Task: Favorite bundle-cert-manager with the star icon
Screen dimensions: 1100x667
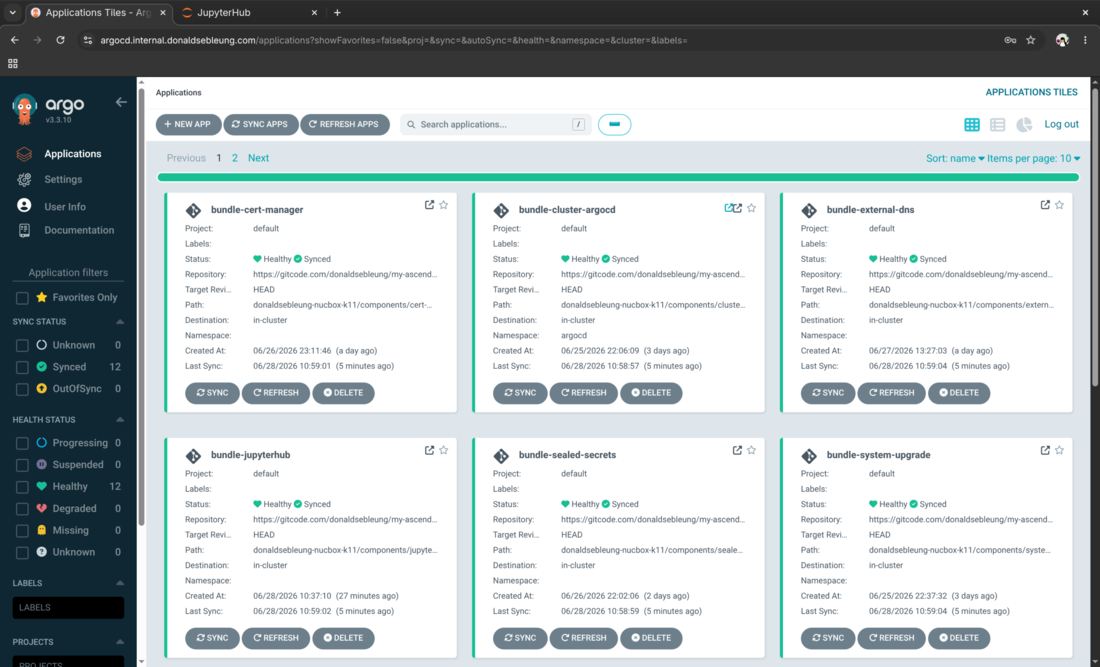Action: [x=443, y=205]
